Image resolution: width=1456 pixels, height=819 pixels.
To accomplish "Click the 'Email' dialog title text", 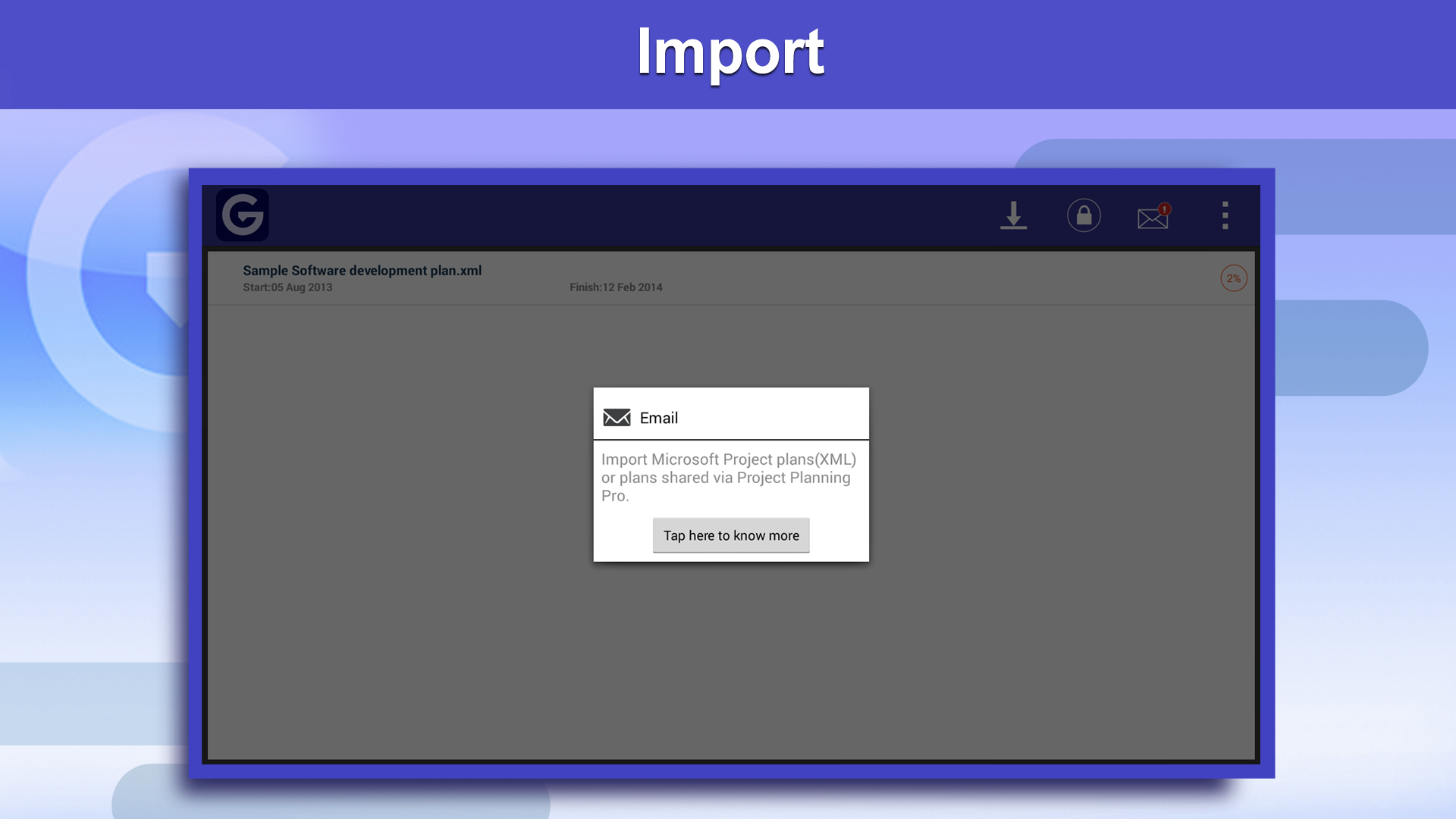I will click(x=658, y=418).
